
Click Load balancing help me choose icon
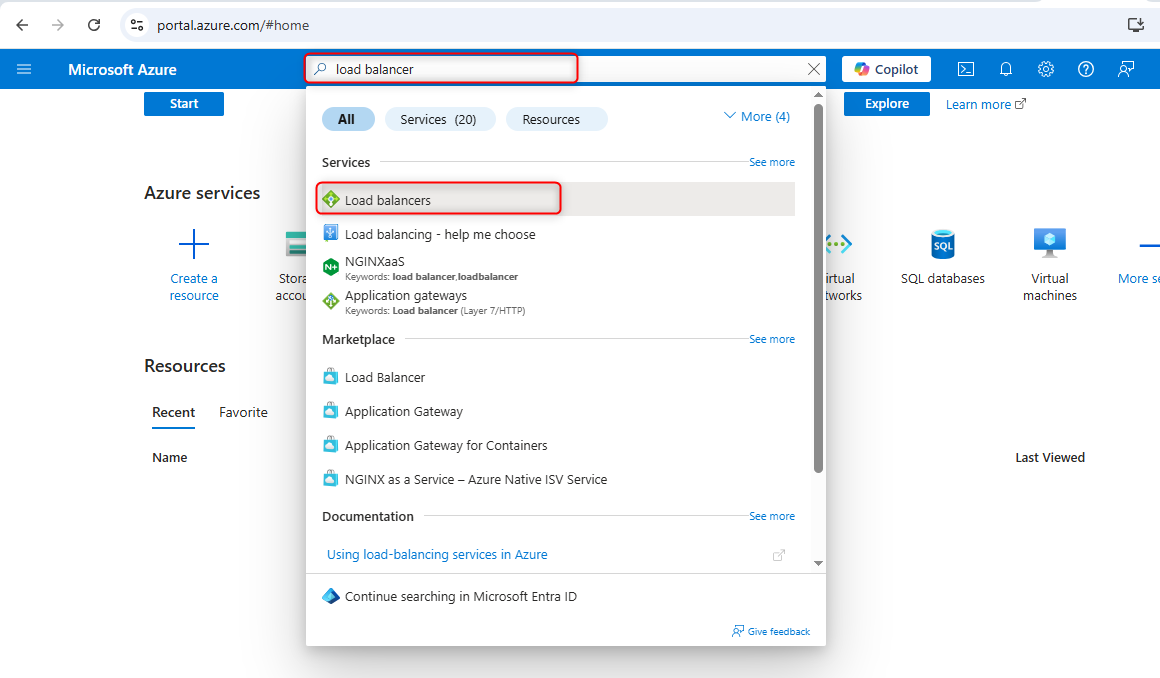pos(331,233)
